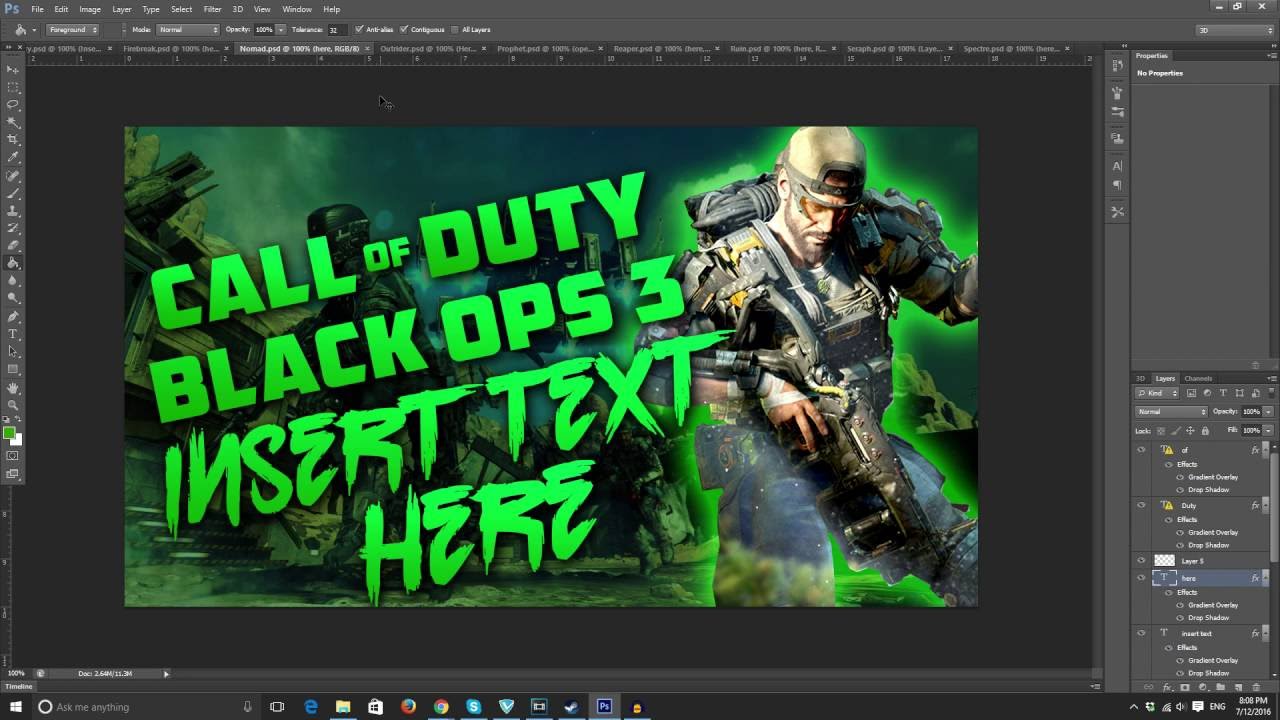Image resolution: width=1280 pixels, height=720 pixels.
Task: Click the Timeline panel label
Action: pyautogui.click(x=19, y=686)
